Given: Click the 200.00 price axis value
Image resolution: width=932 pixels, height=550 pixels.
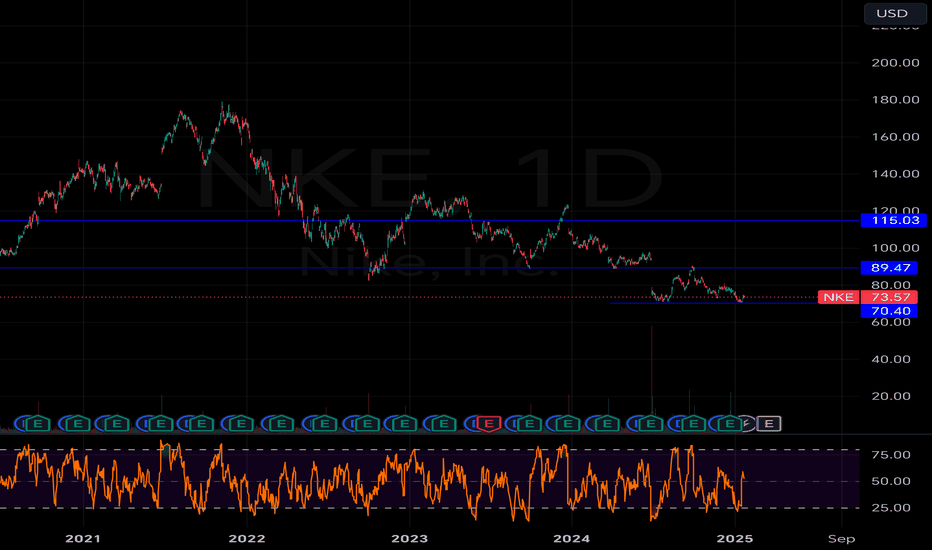Looking at the screenshot, I should (x=895, y=62).
